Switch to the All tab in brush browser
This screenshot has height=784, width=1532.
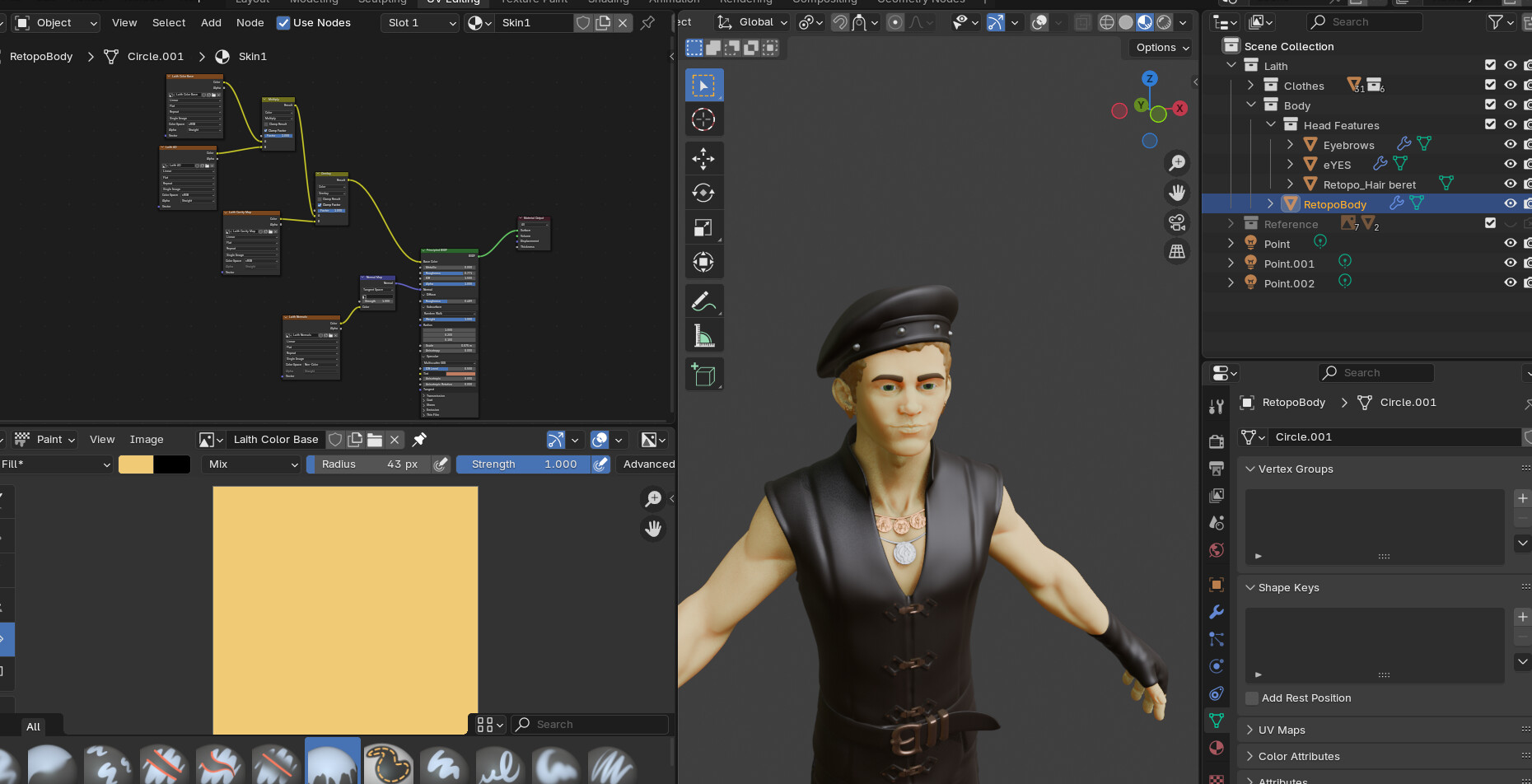[33, 726]
